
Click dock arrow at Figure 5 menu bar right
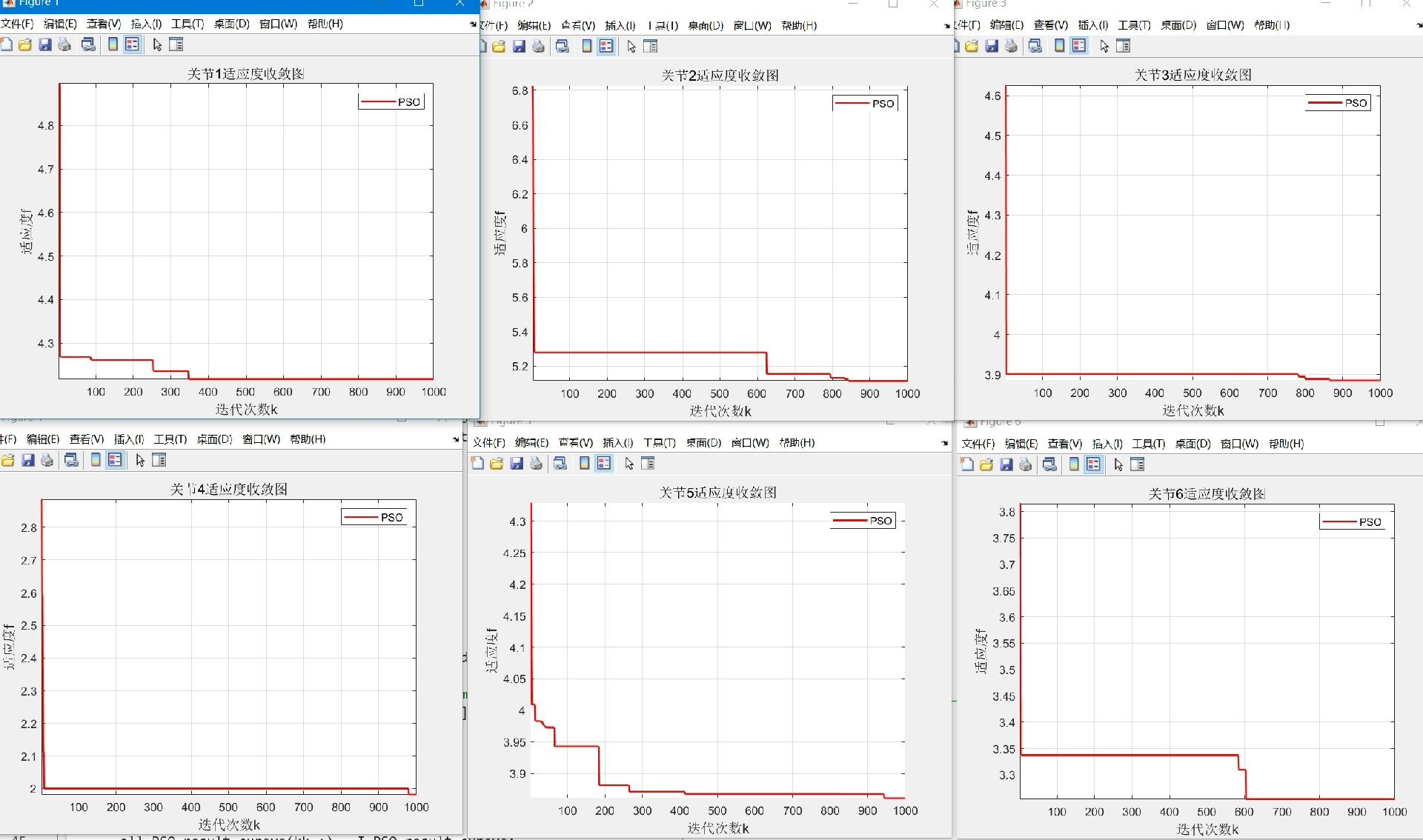tap(944, 443)
